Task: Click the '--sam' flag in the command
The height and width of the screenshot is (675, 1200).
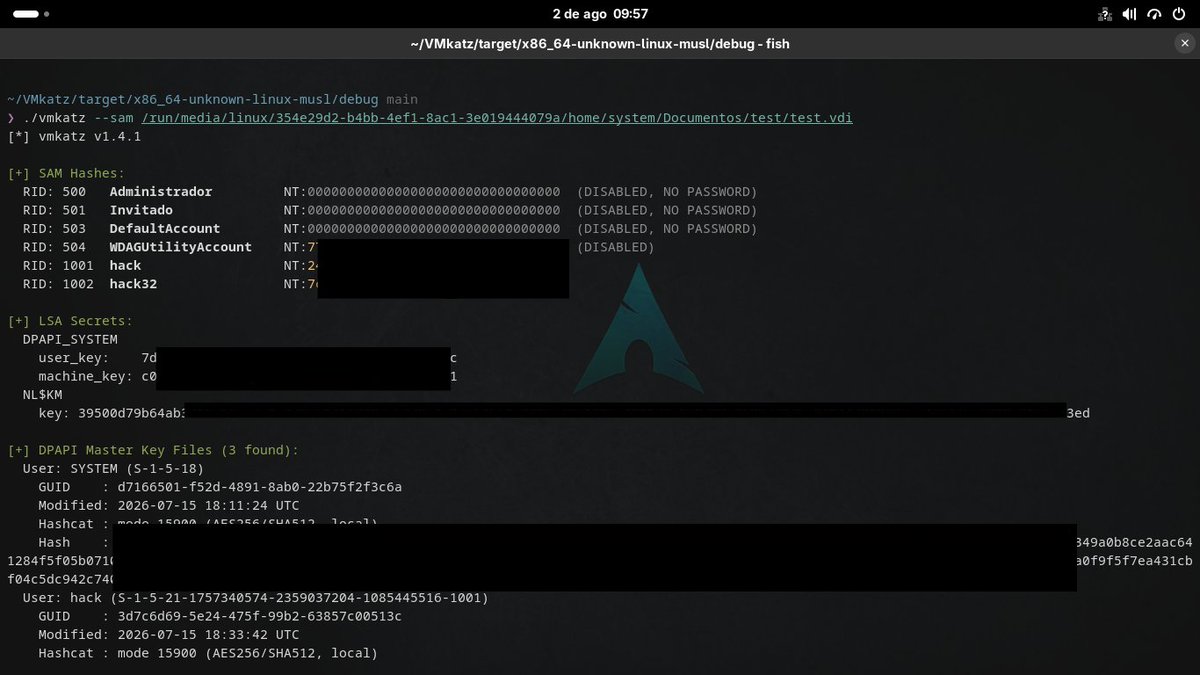Action: [114, 118]
